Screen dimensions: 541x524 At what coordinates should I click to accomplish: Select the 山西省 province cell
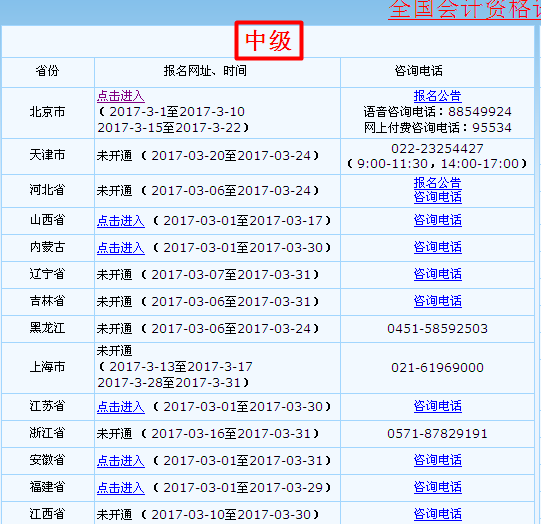47,220
